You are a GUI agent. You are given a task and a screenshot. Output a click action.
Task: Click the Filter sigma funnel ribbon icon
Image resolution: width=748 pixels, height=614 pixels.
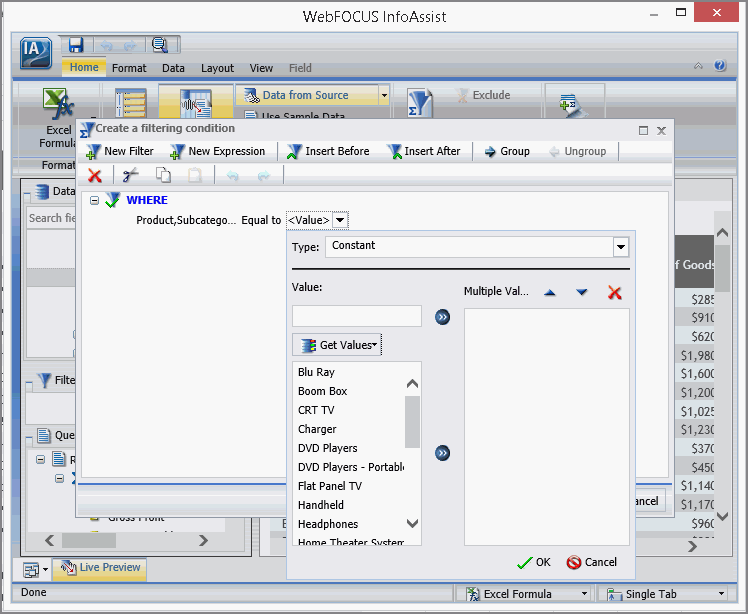(420, 103)
